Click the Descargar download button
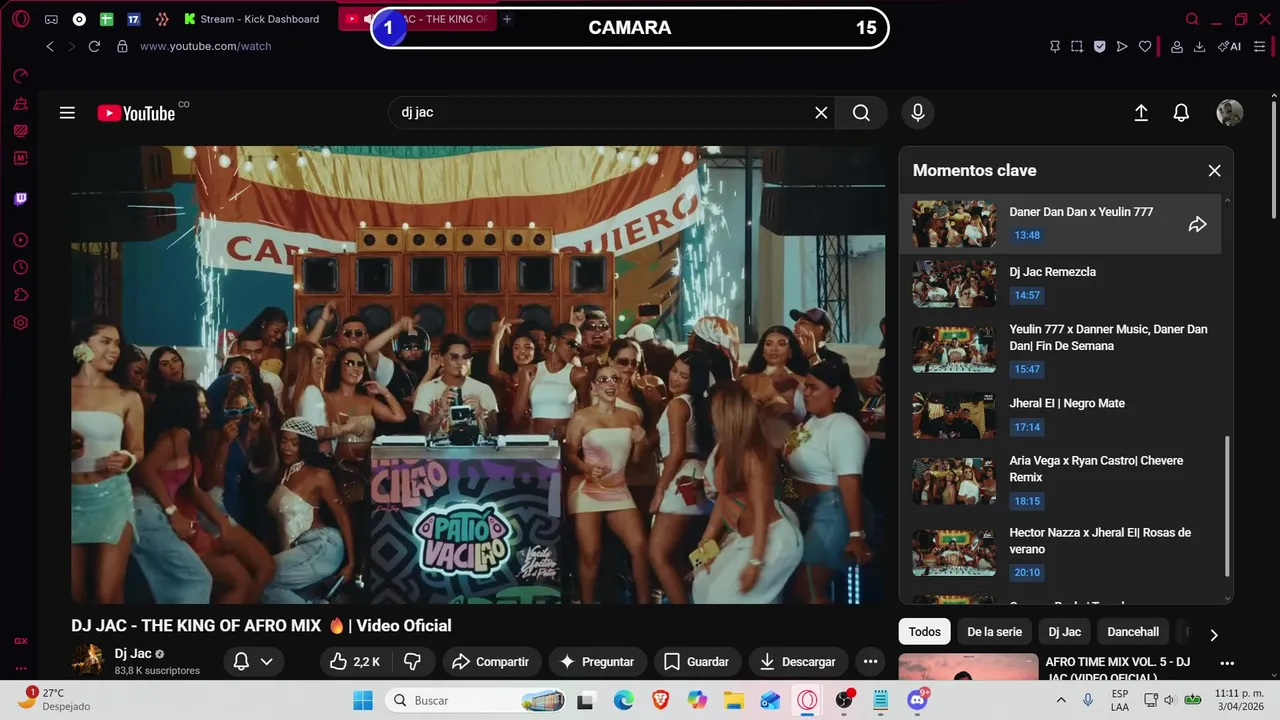The height and width of the screenshot is (720, 1280). [798, 662]
